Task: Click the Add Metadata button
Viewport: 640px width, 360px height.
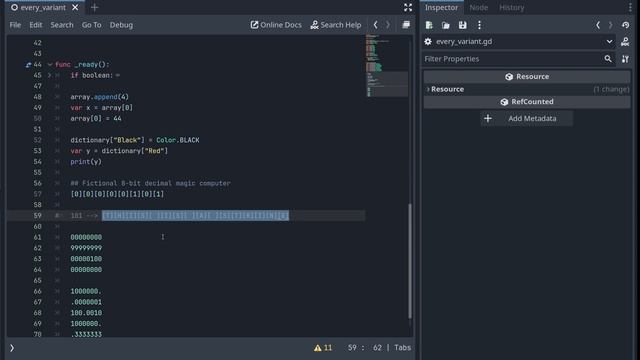Action: coord(527,118)
